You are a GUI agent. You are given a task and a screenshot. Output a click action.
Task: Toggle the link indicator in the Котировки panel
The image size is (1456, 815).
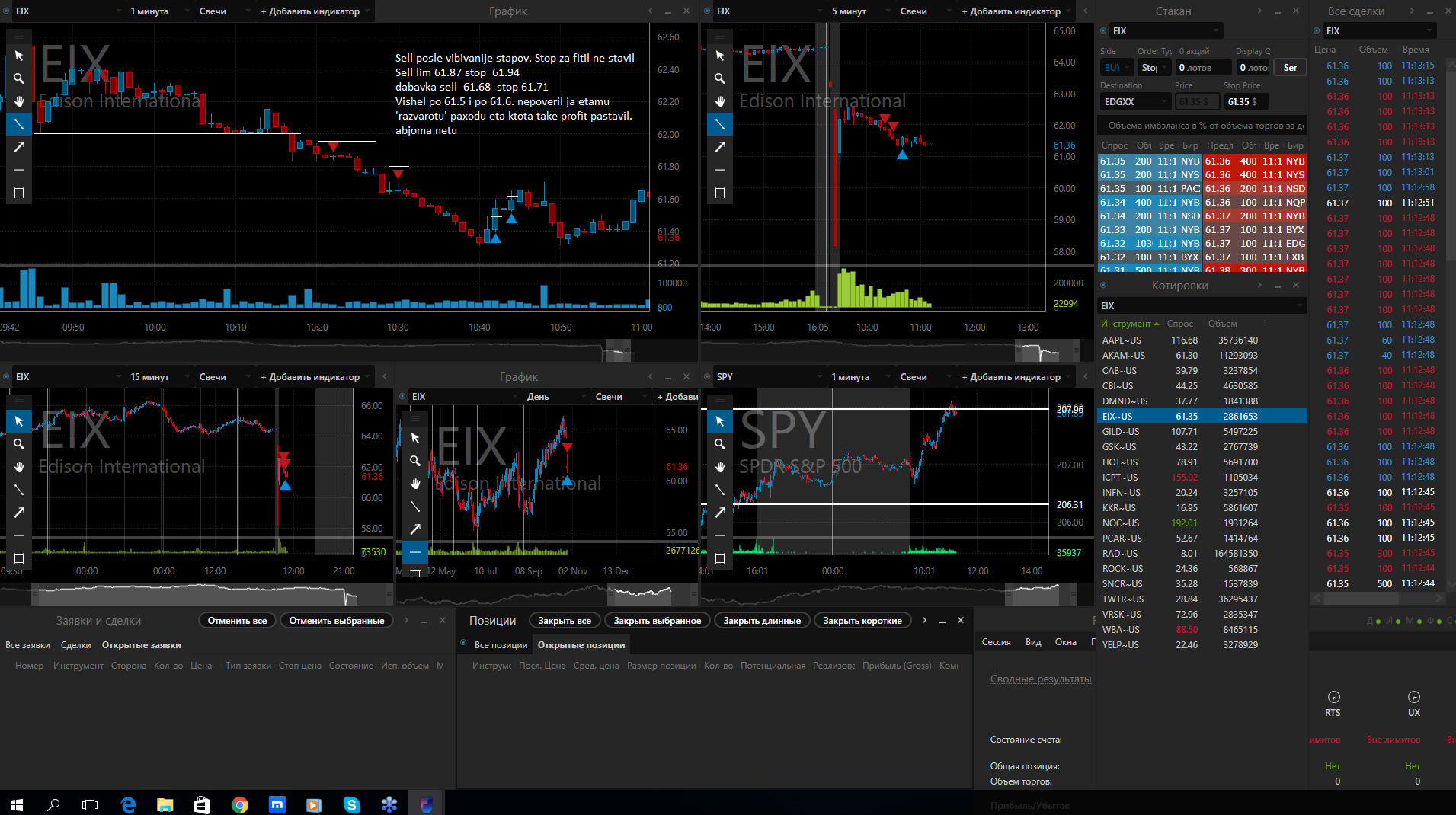click(1103, 286)
